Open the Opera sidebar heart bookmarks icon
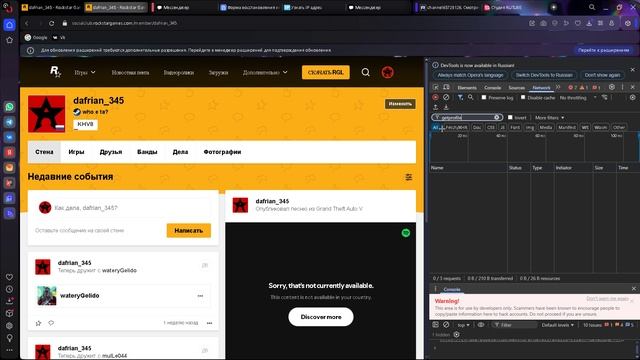 (x=9, y=277)
